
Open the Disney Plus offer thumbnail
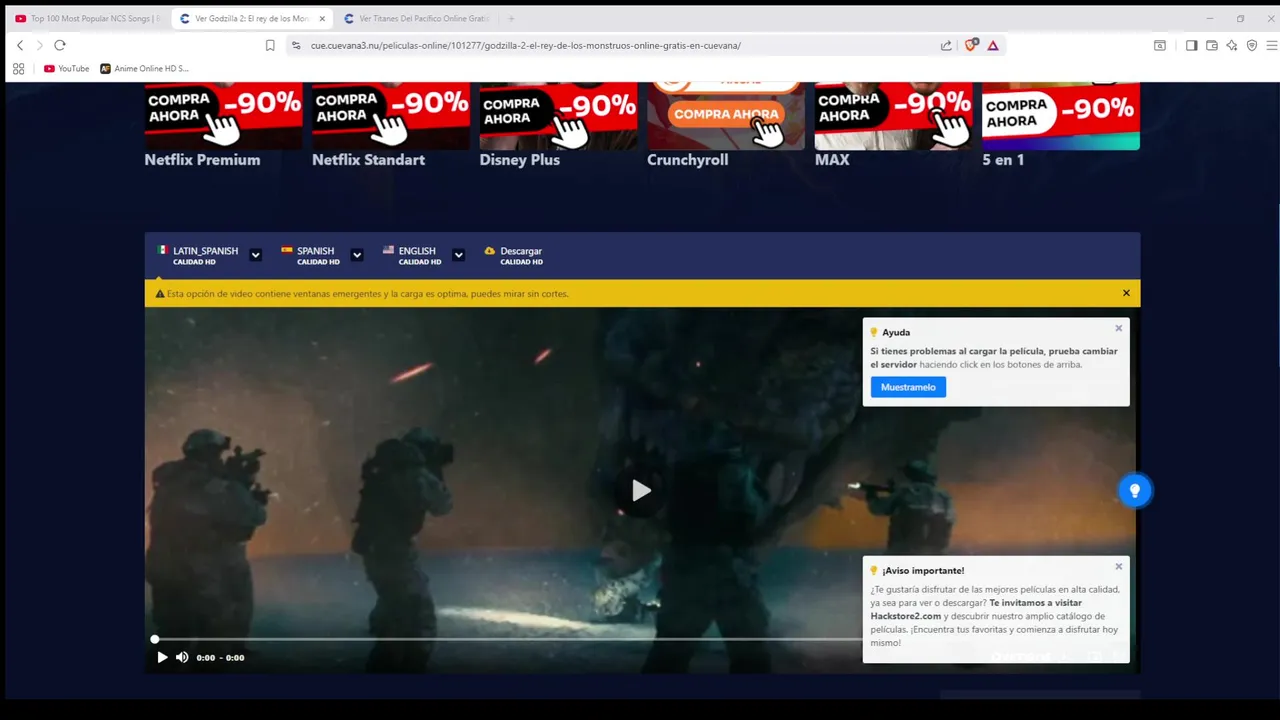point(558,116)
